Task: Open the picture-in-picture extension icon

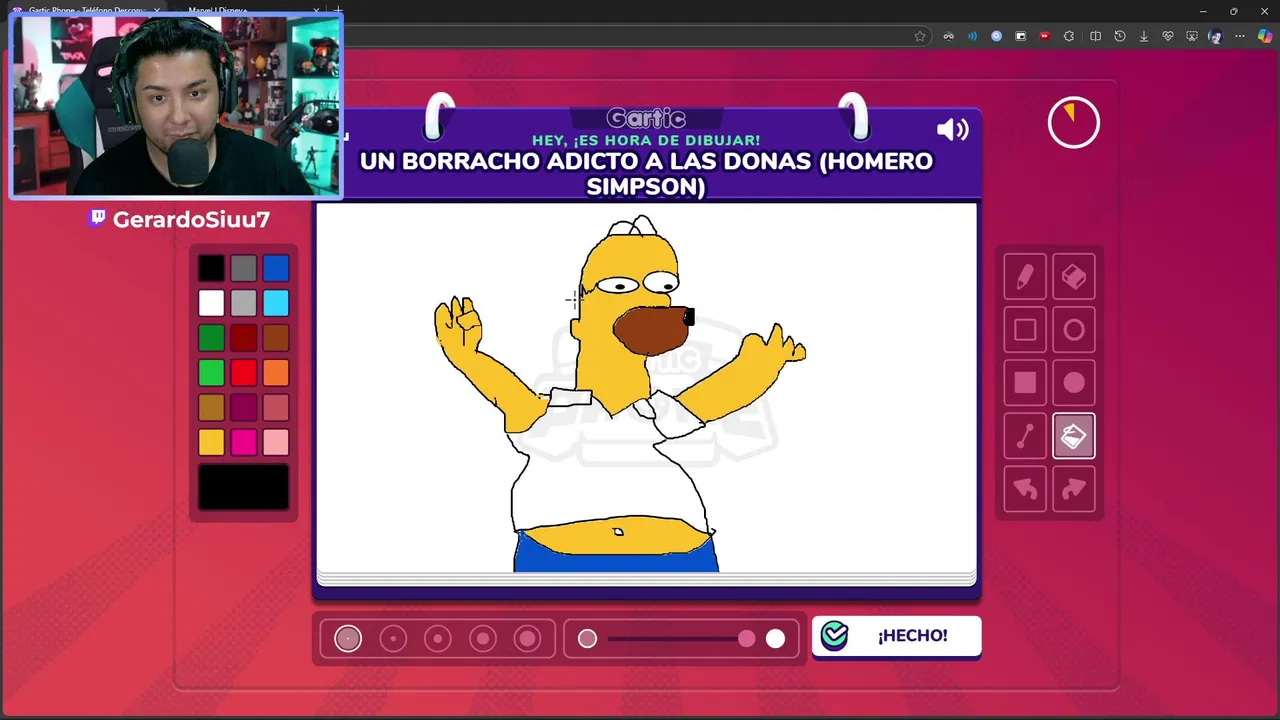Action: pyautogui.click(x=1020, y=36)
